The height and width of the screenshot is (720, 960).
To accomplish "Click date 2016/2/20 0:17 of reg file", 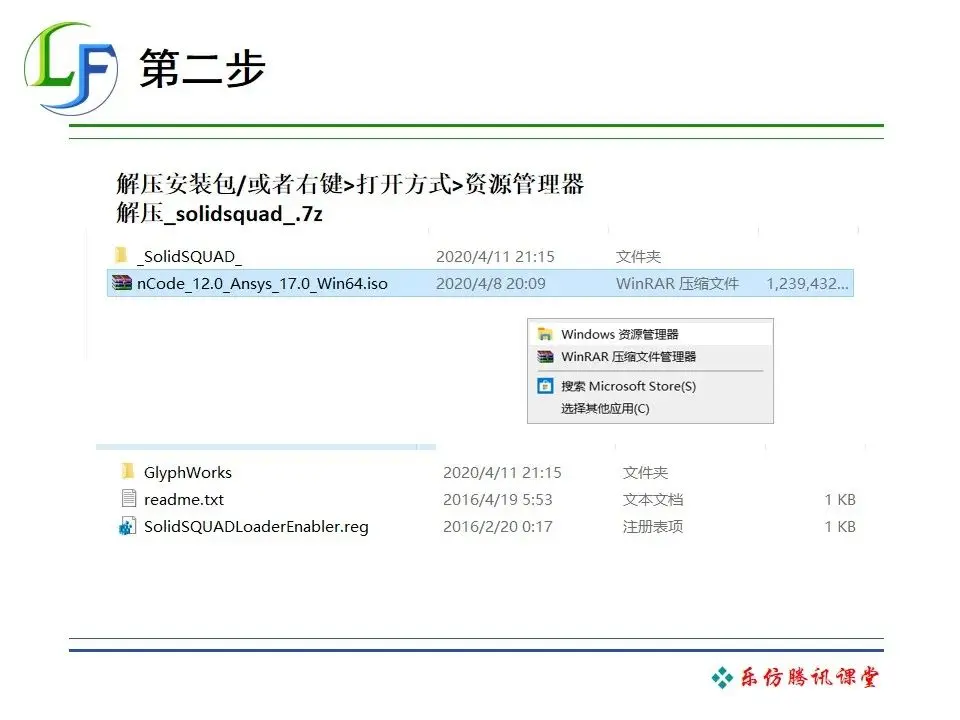I will [x=498, y=527].
